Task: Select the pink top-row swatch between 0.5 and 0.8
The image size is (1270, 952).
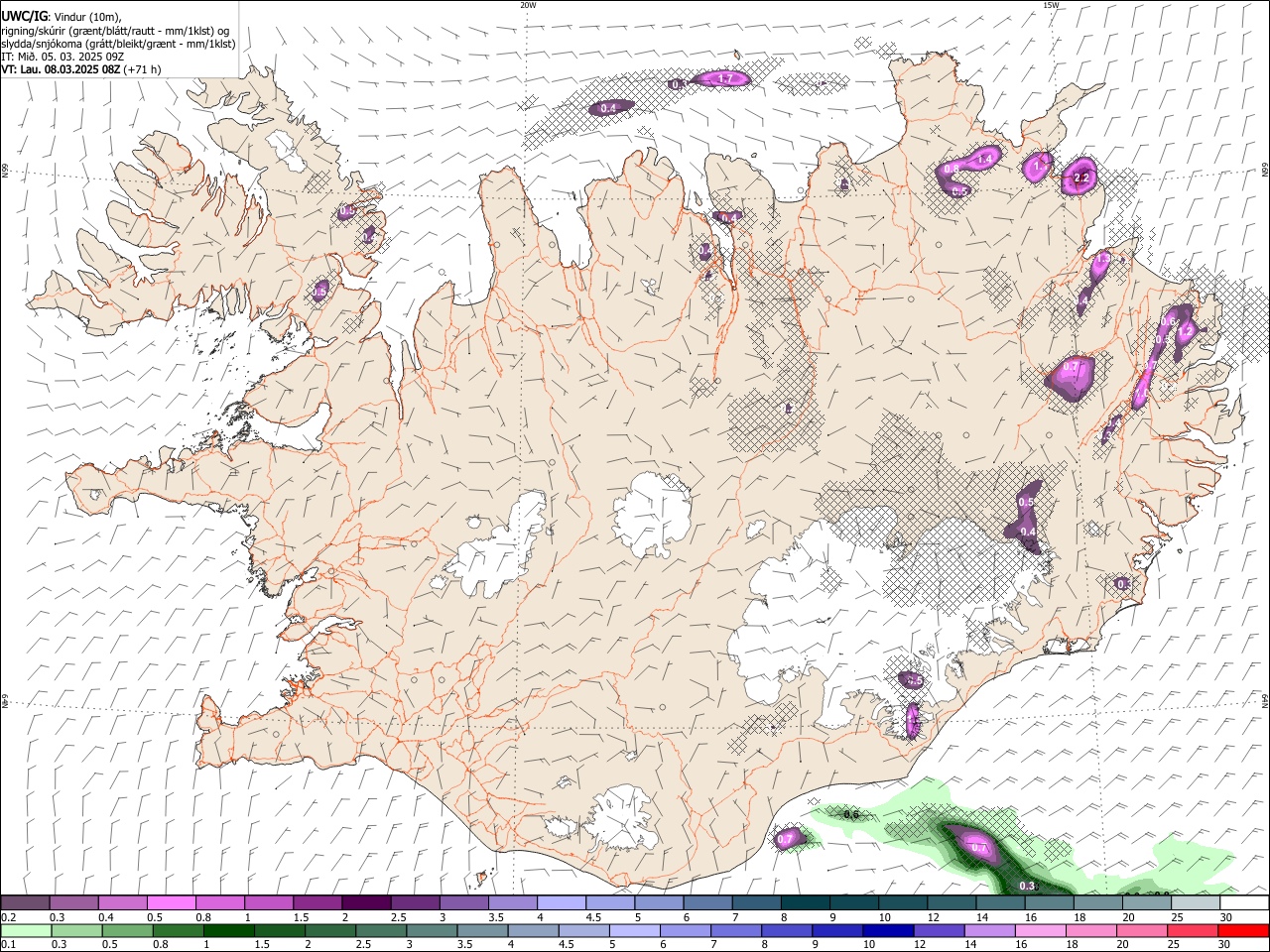Action: point(172,902)
